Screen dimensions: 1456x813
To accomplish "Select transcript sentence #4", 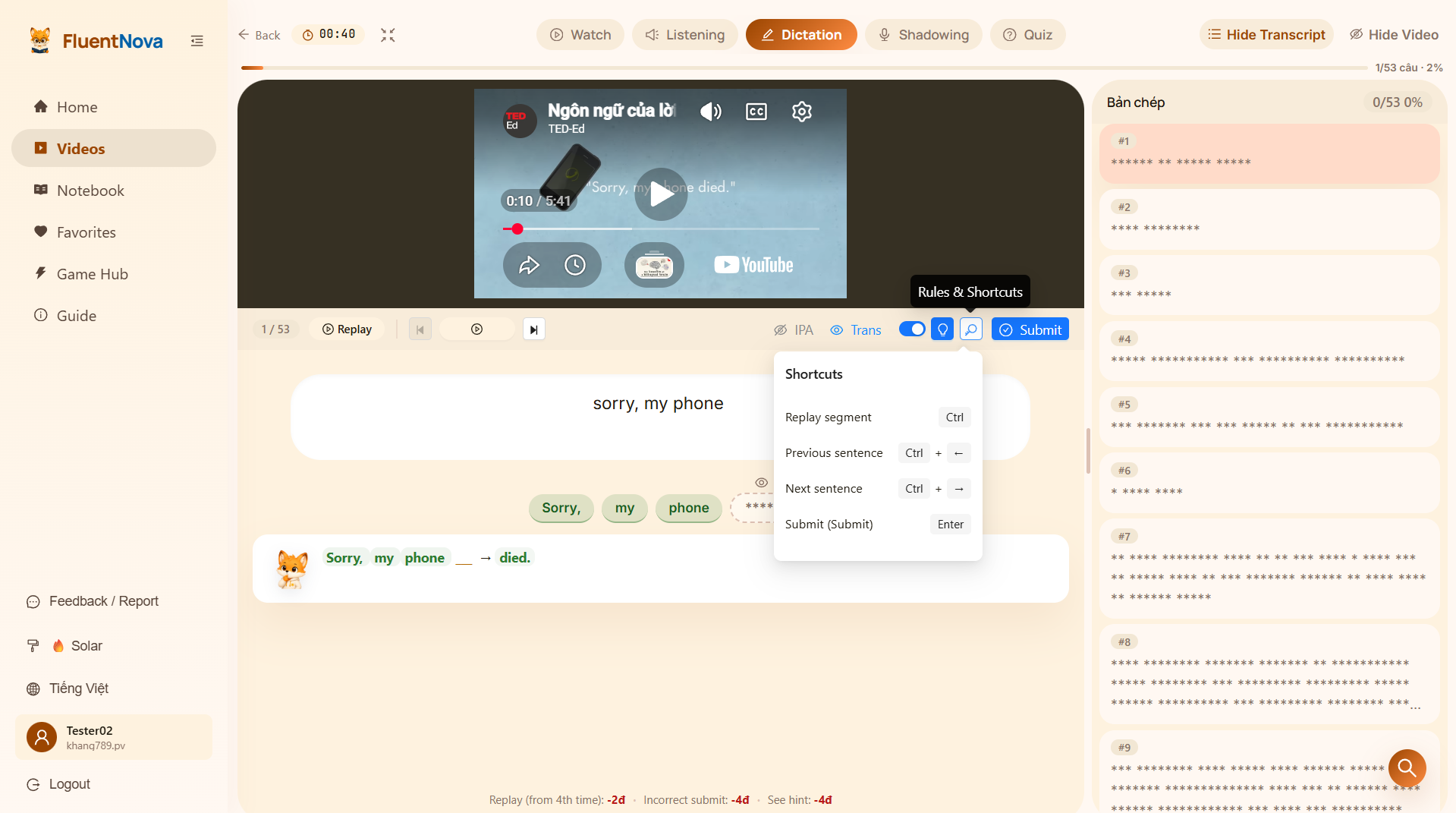I will pyautogui.click(x=1269, y=351).
